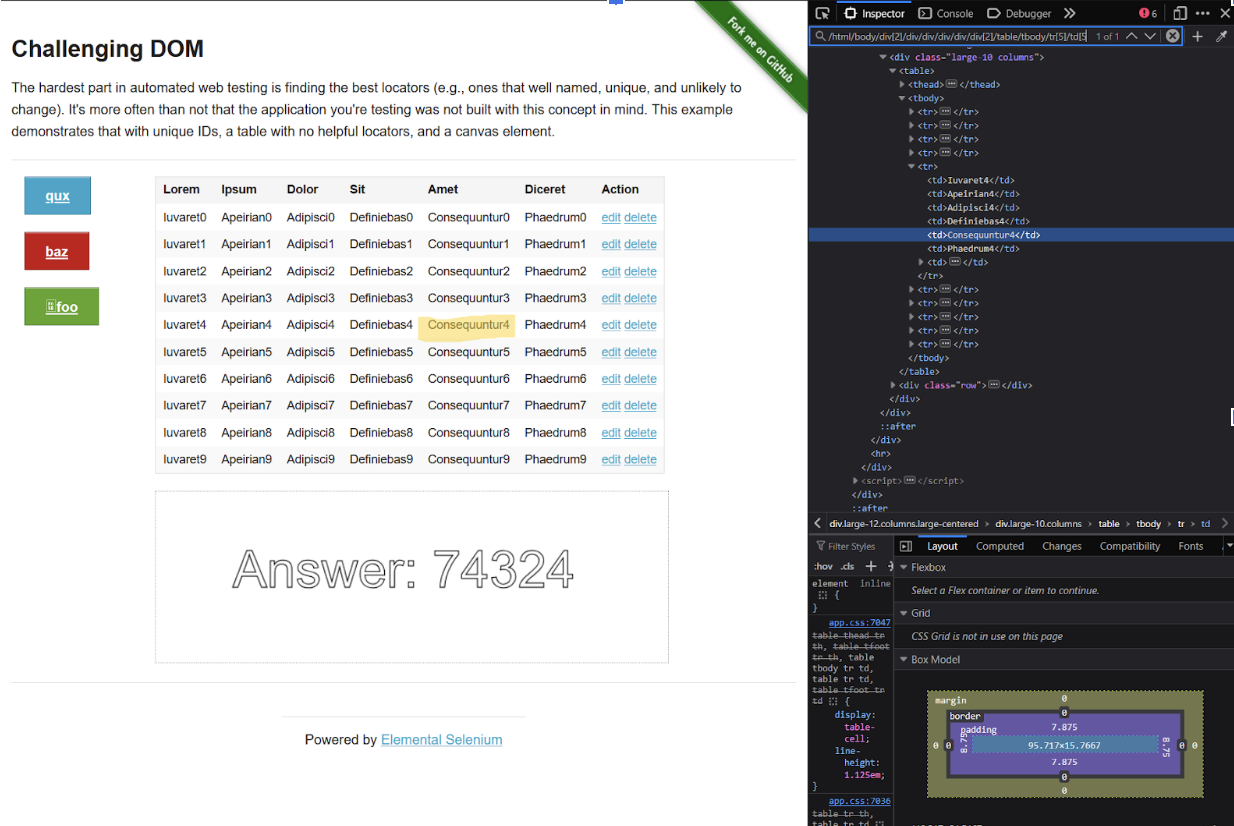Screen dimensions: 1234x826
Task: Select the eyedropper color picker tool
Action: coord(1221,36)
